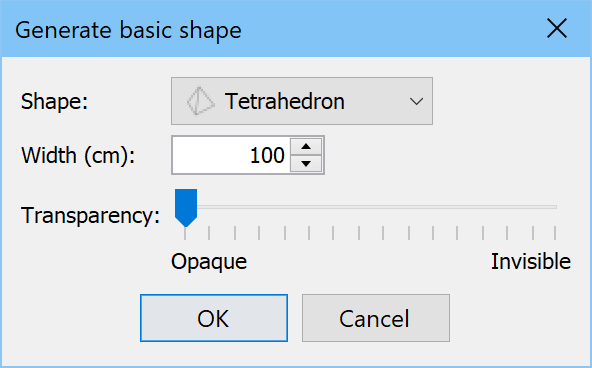Click the blue Transparency slider handle
This screenshot has width=592, height=368.
(186, 208)
